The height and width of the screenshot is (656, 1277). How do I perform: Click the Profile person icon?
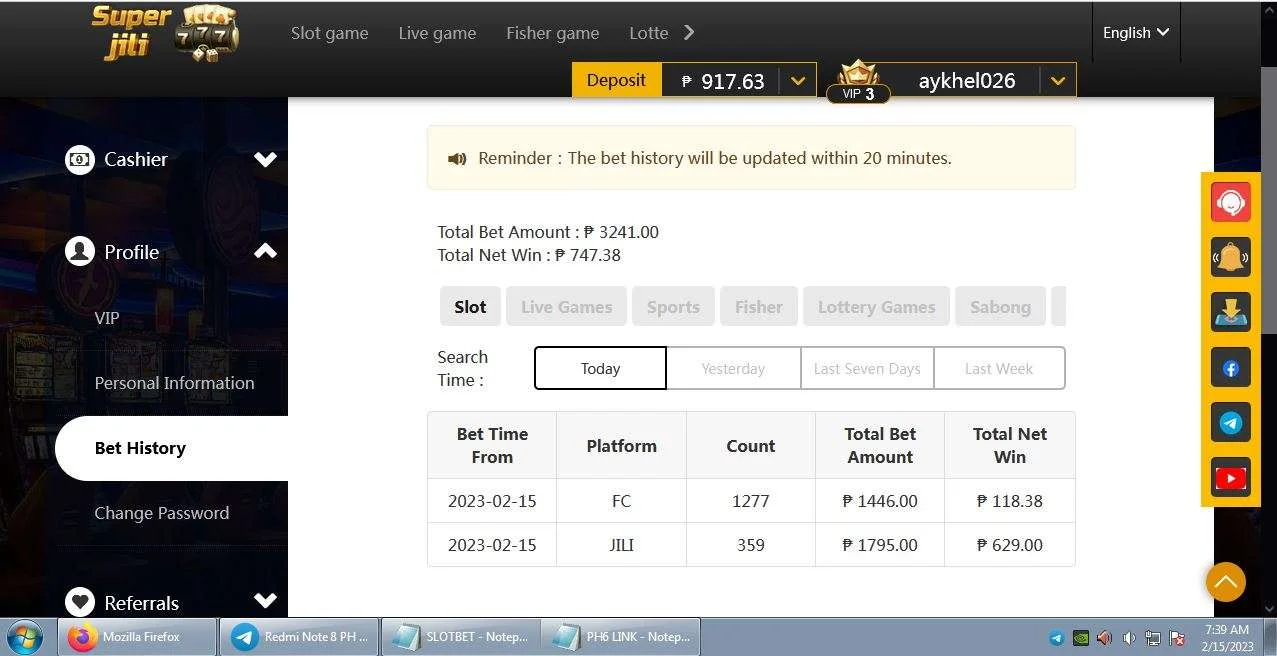80,251
